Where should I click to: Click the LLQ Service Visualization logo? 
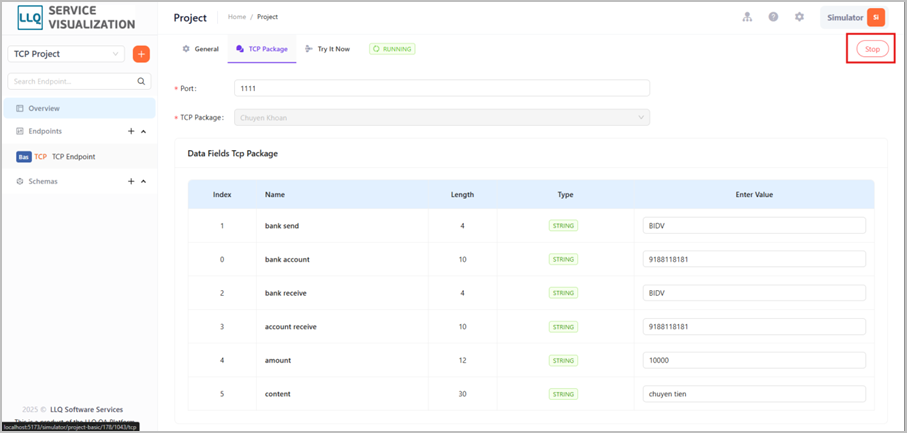click(76, 18)
